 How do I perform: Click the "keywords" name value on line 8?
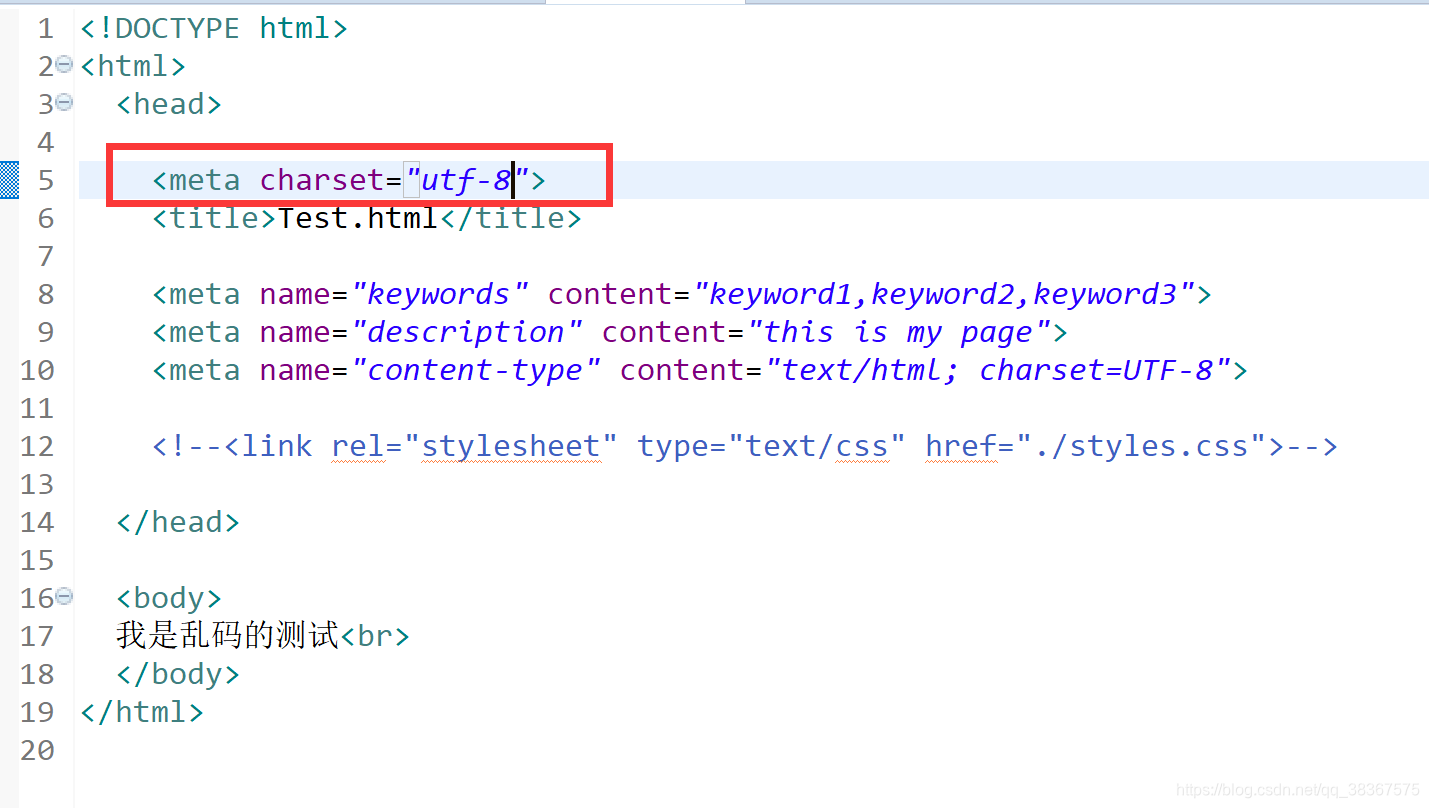click(x=440, y=294)
